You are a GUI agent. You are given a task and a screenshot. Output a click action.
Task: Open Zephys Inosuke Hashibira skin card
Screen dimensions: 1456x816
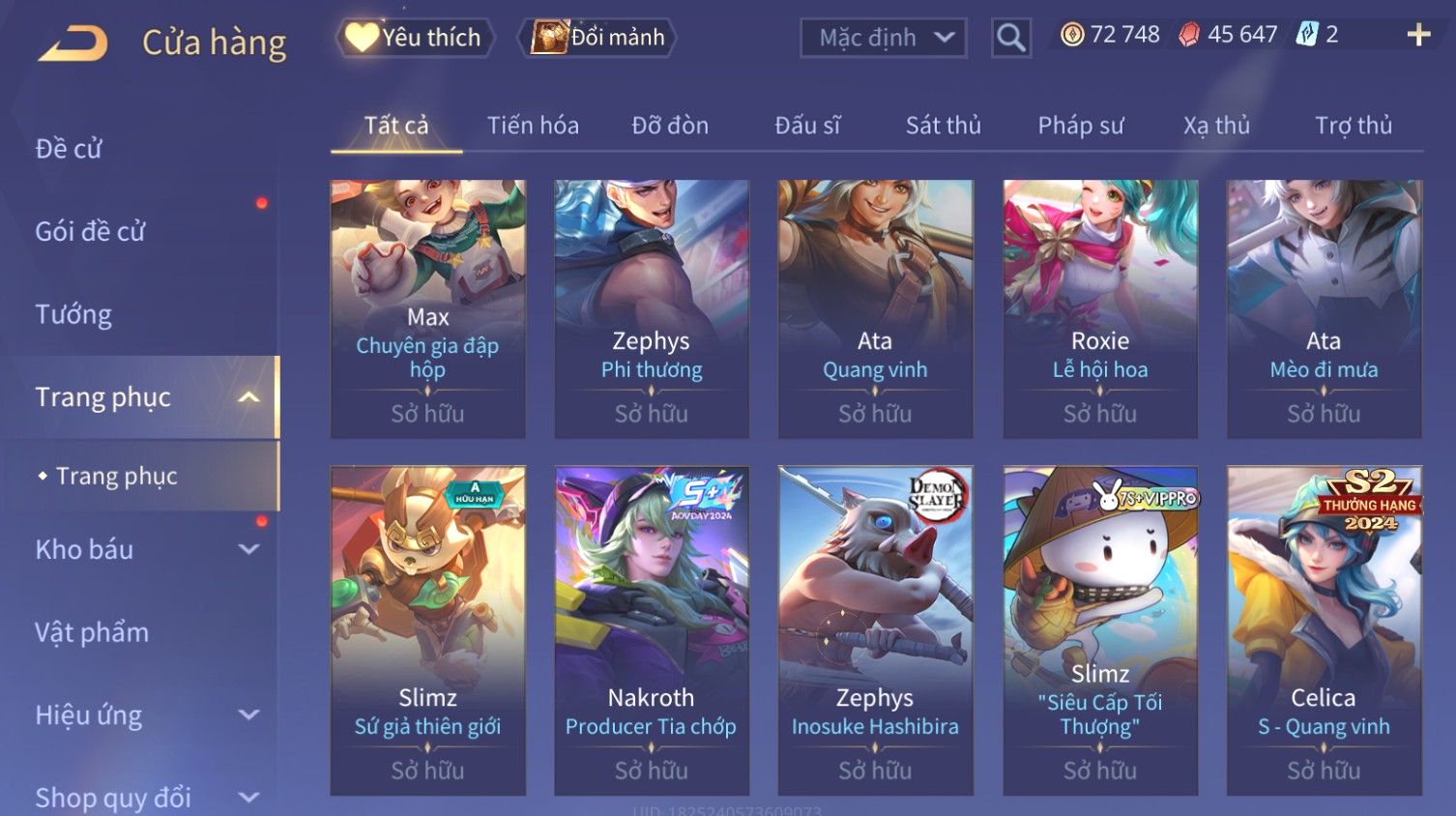[x=875, y=630]
